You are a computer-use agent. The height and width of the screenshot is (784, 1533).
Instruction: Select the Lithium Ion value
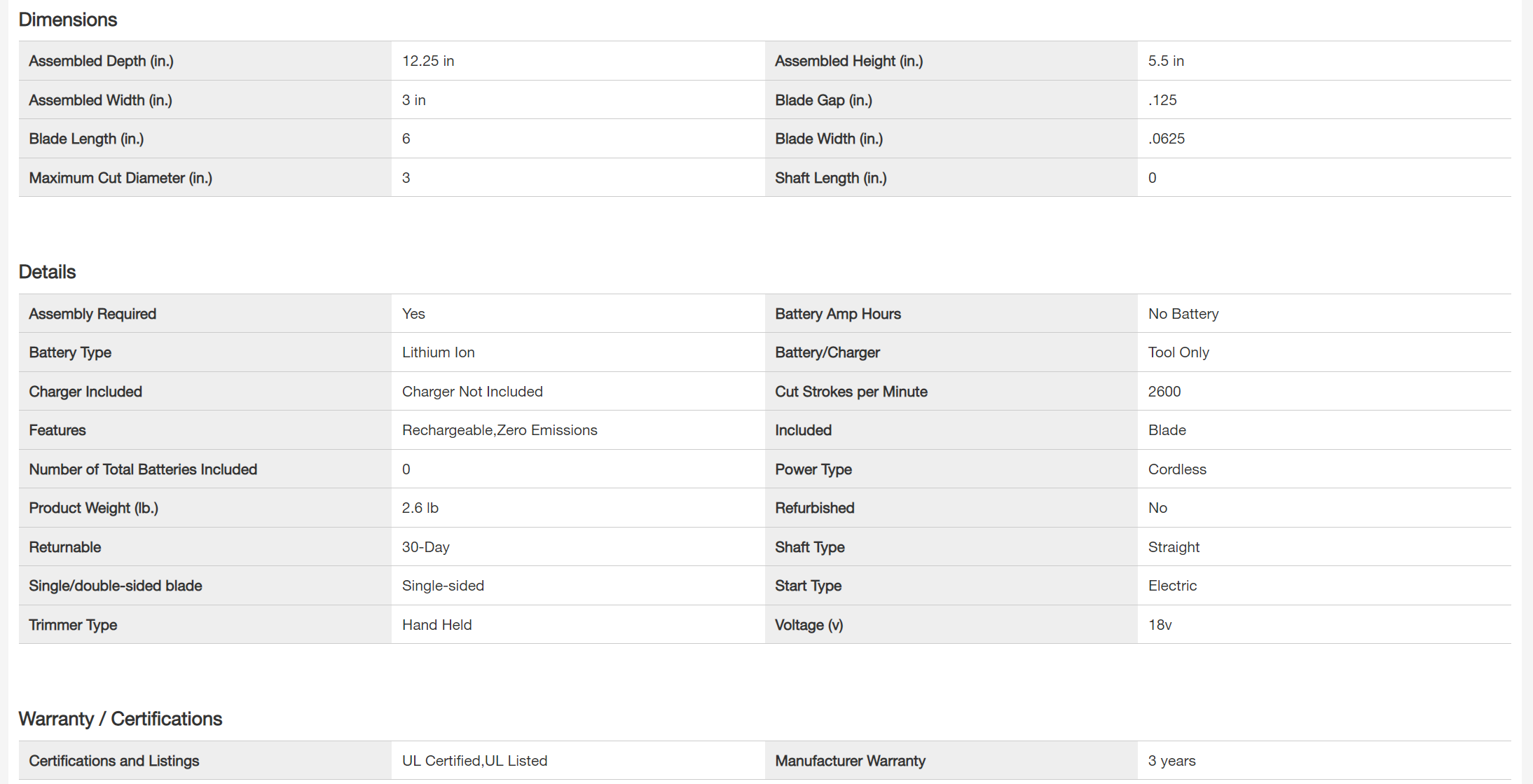tap(438, 352)
